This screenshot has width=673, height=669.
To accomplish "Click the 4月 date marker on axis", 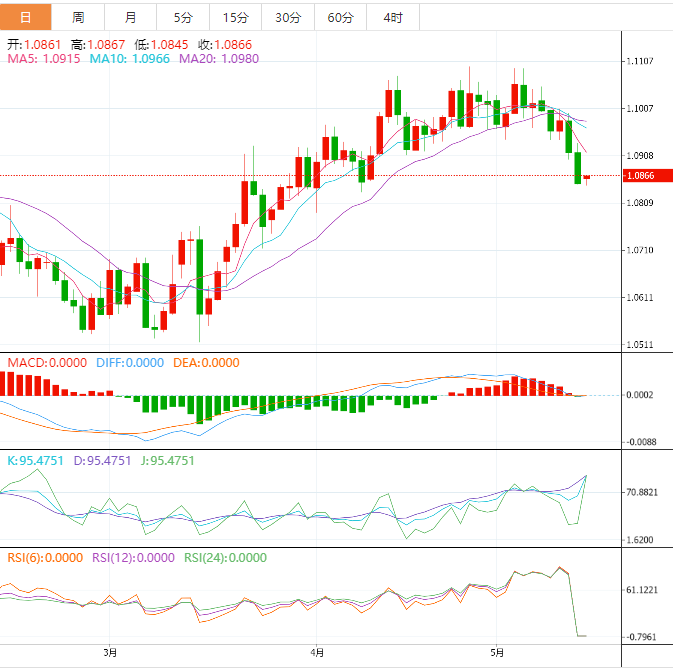I will [316, 653].
